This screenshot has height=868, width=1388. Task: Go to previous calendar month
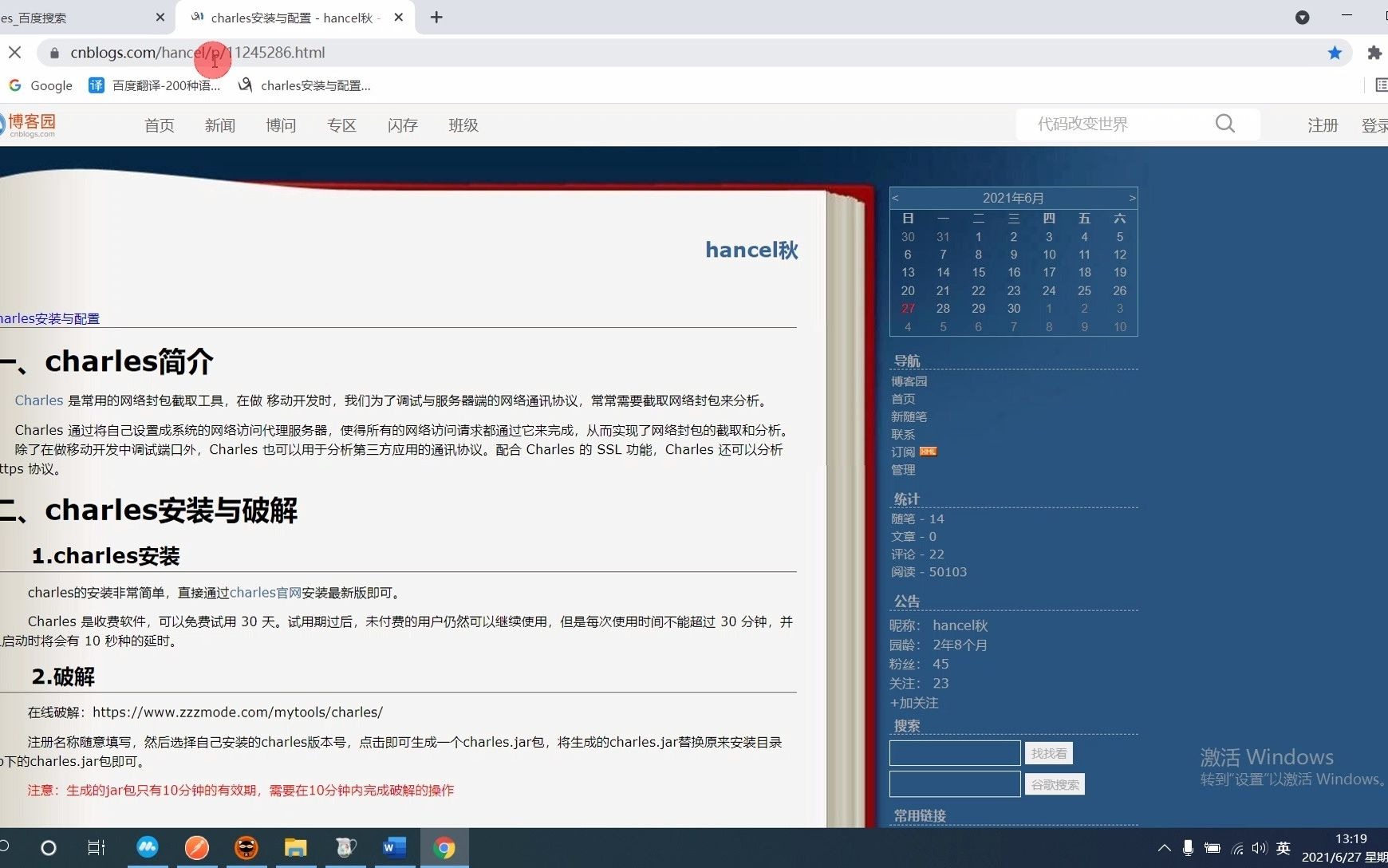[895, 198]
